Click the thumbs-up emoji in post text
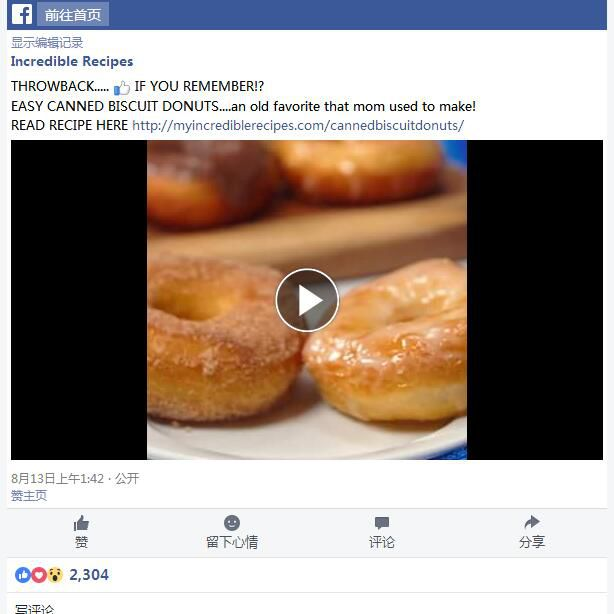The height and width of the screenshot is (614, 614). click(x=122, y=87)
